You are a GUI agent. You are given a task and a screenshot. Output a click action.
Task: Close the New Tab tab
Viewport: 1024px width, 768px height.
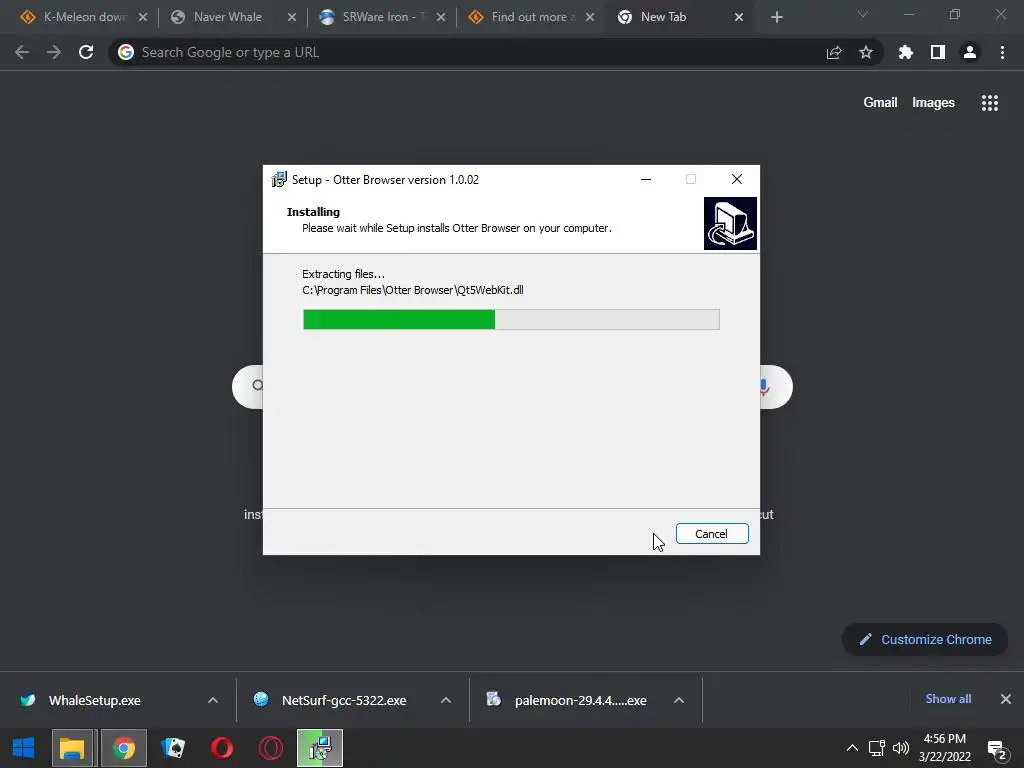739,17
